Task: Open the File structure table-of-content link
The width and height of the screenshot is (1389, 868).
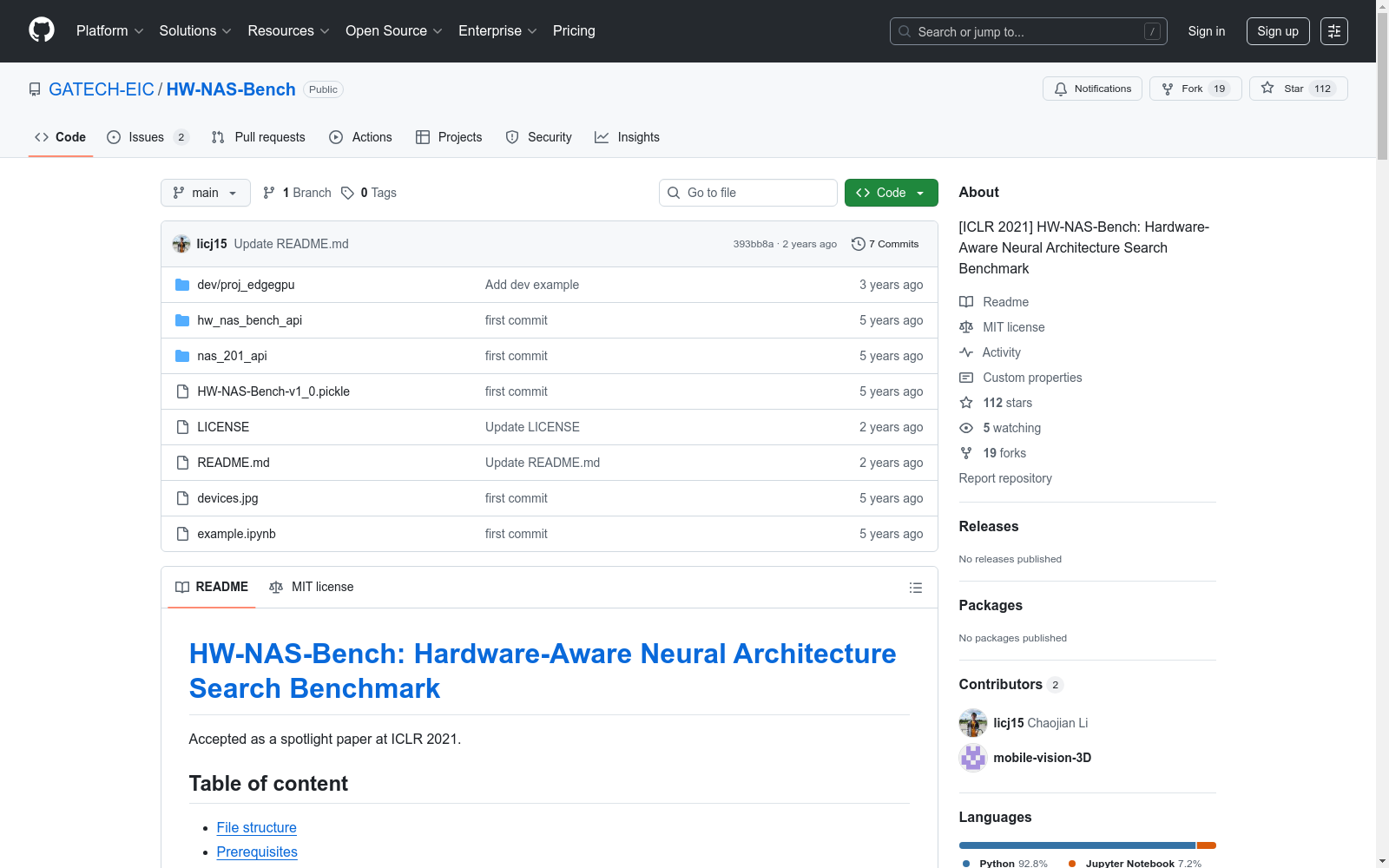Action: pyautogui.click(x=257, y=828)
